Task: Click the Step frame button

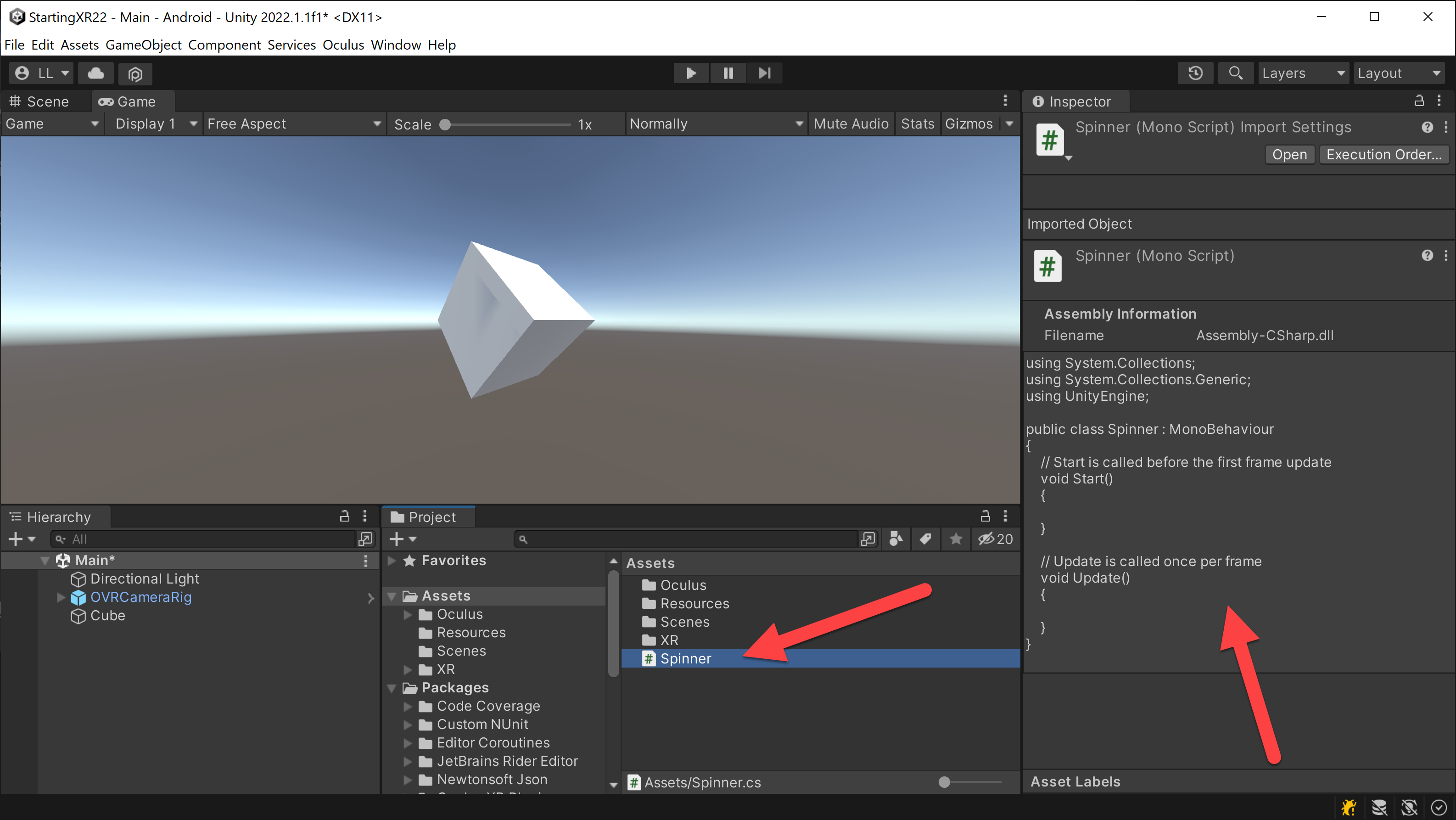Action: pos(764,73)
